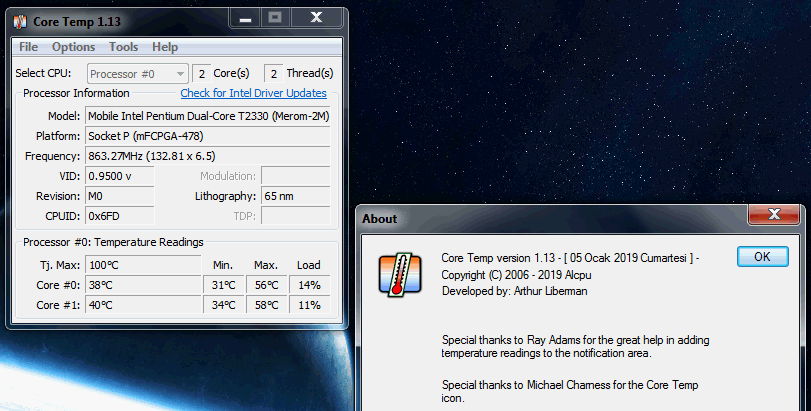
Task: Open the File menu
Action: (x=28, y=47)
